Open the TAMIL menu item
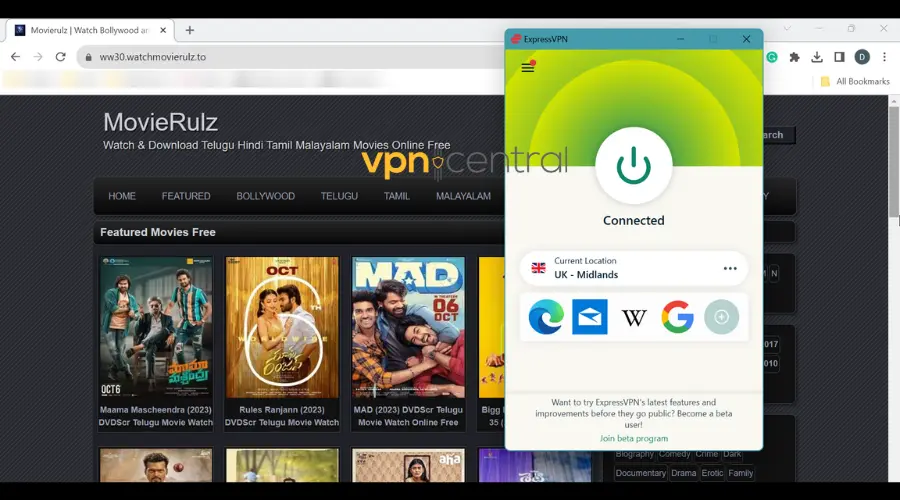Screen dimensions: 900x500 click(x=397, y=196)
